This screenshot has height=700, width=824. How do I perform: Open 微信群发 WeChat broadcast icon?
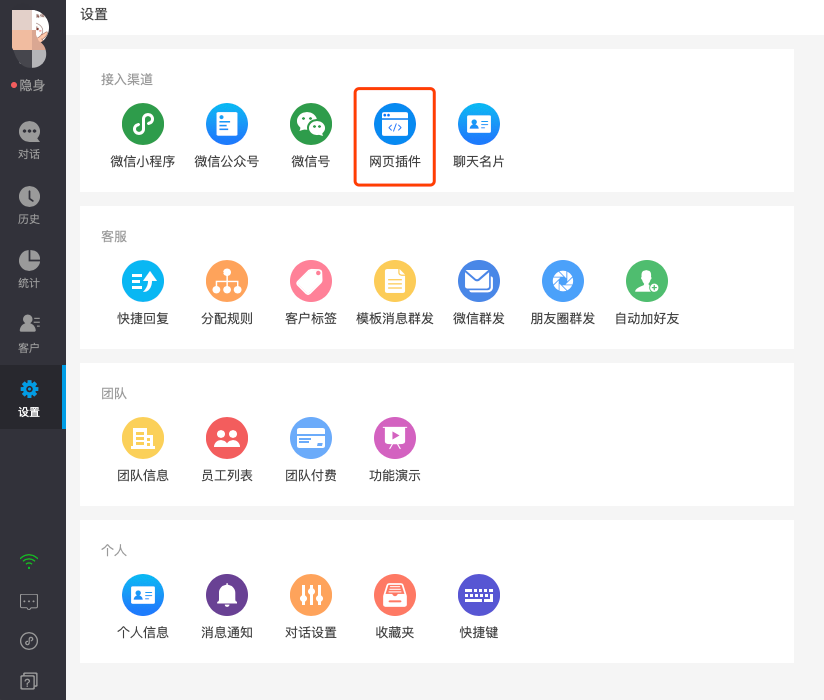[479, 281]
